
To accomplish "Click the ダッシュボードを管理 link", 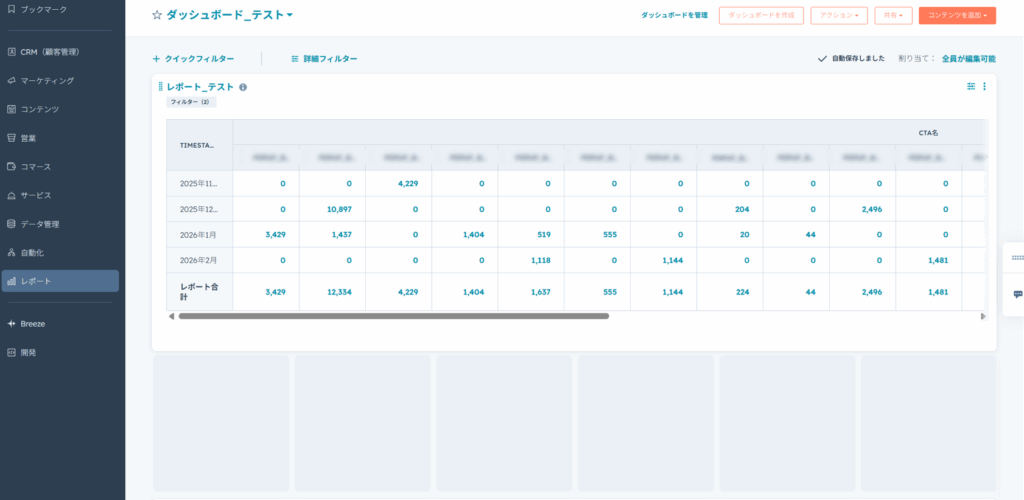I will pos(674,15).
